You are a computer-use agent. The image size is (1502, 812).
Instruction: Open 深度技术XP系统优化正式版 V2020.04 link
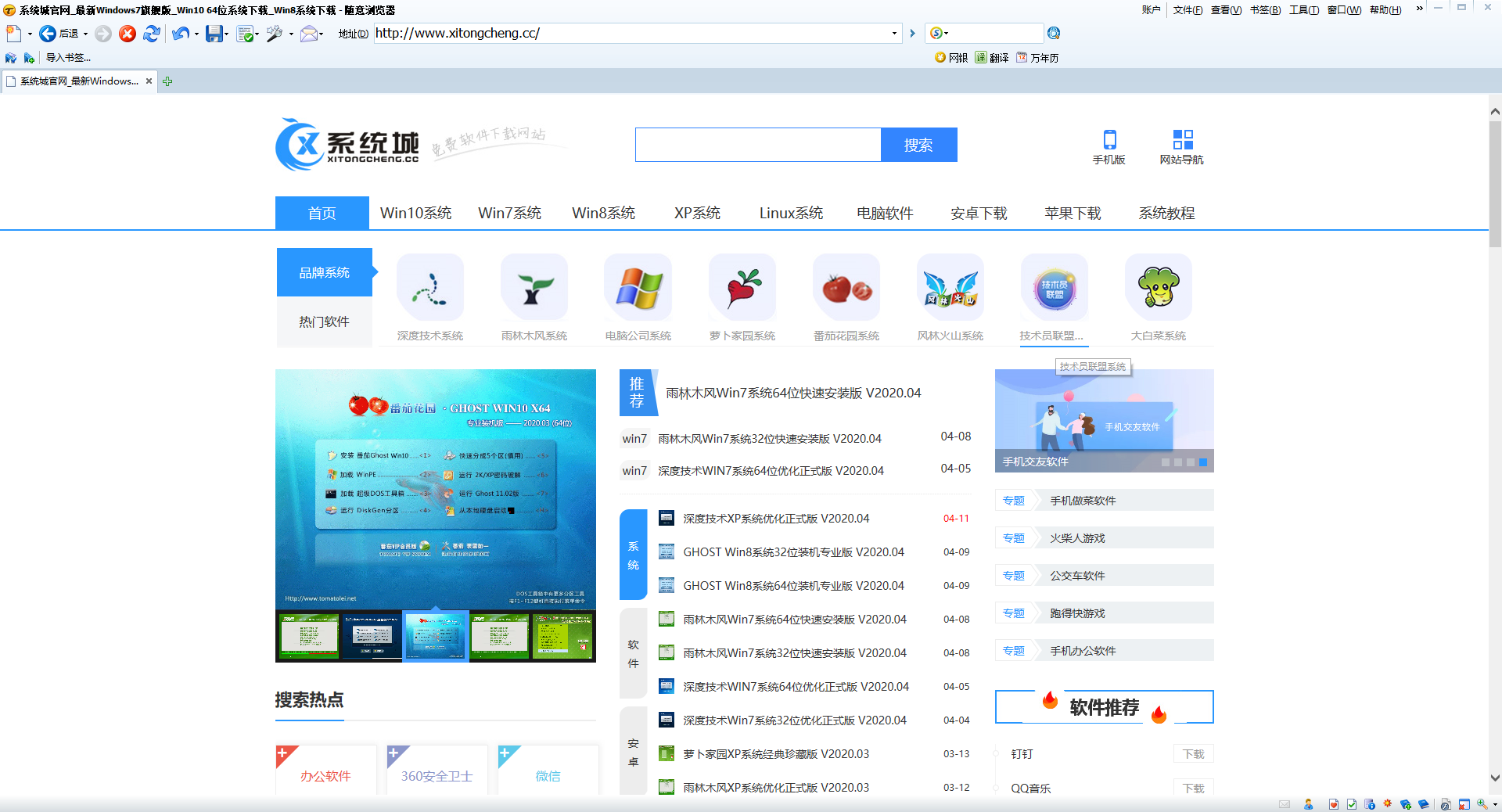click(776, 518)
